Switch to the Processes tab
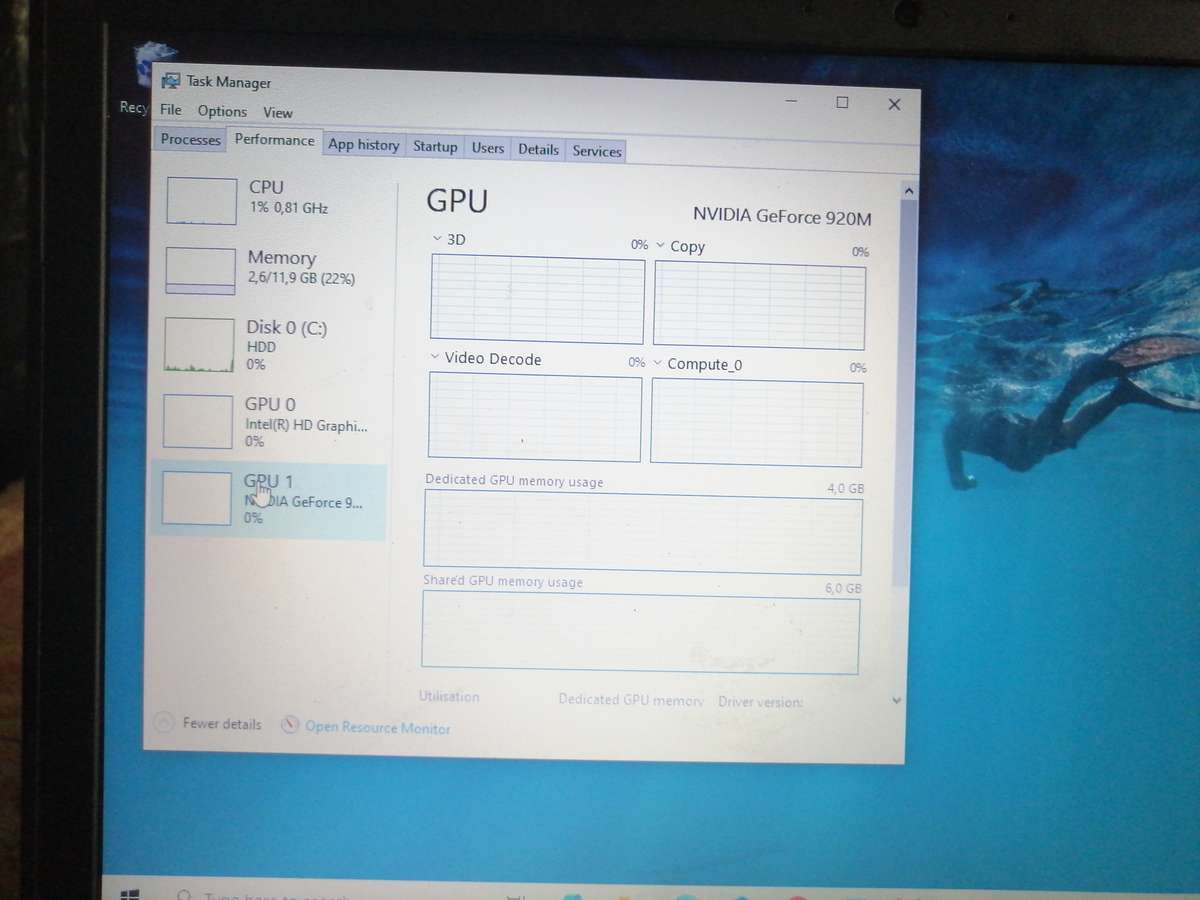The height and width of the screenshot is (900, 1200). pyautogui.click(x=189, y=141)
